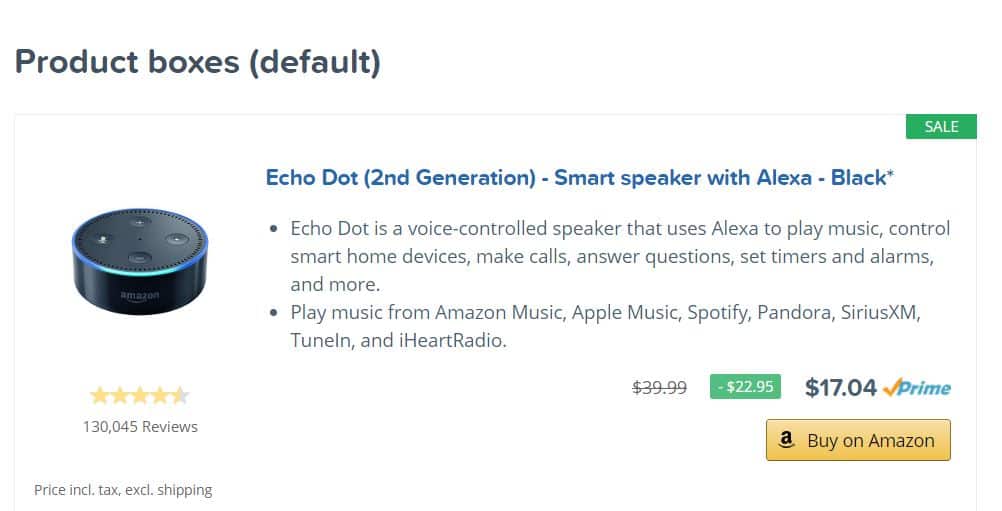1002x511 pixels.
Task: Click the star rating icons
Action: pos(140,395)
